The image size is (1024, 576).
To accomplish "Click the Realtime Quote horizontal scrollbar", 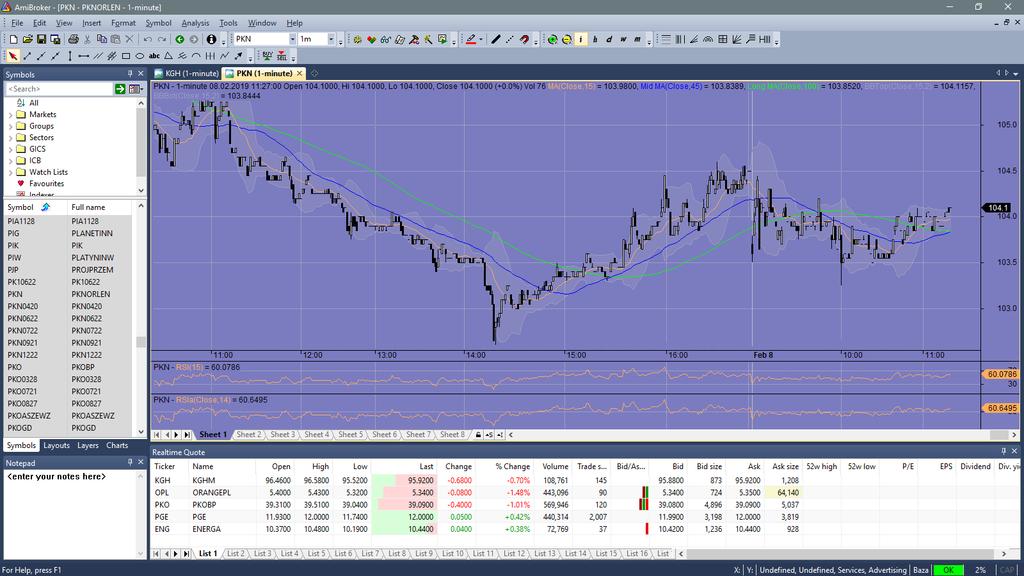I will pyautogui.click(x=842, y=553).
